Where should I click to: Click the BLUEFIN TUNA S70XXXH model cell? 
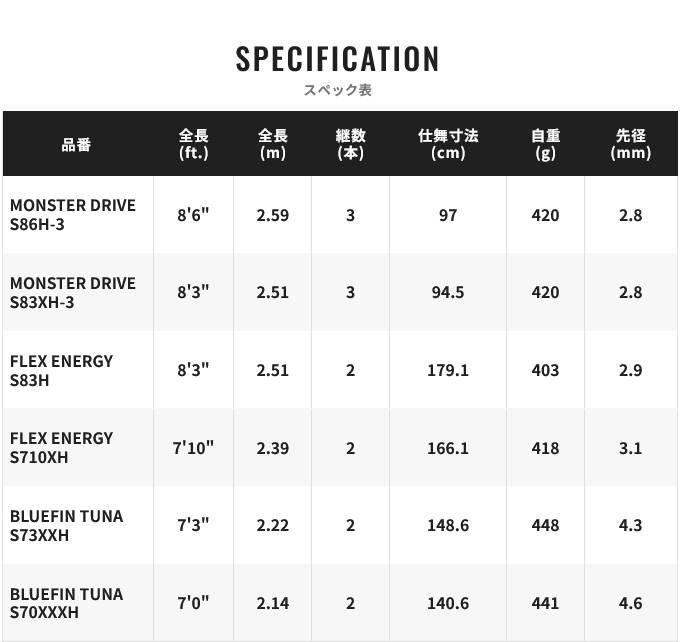[x=66, y=603]
